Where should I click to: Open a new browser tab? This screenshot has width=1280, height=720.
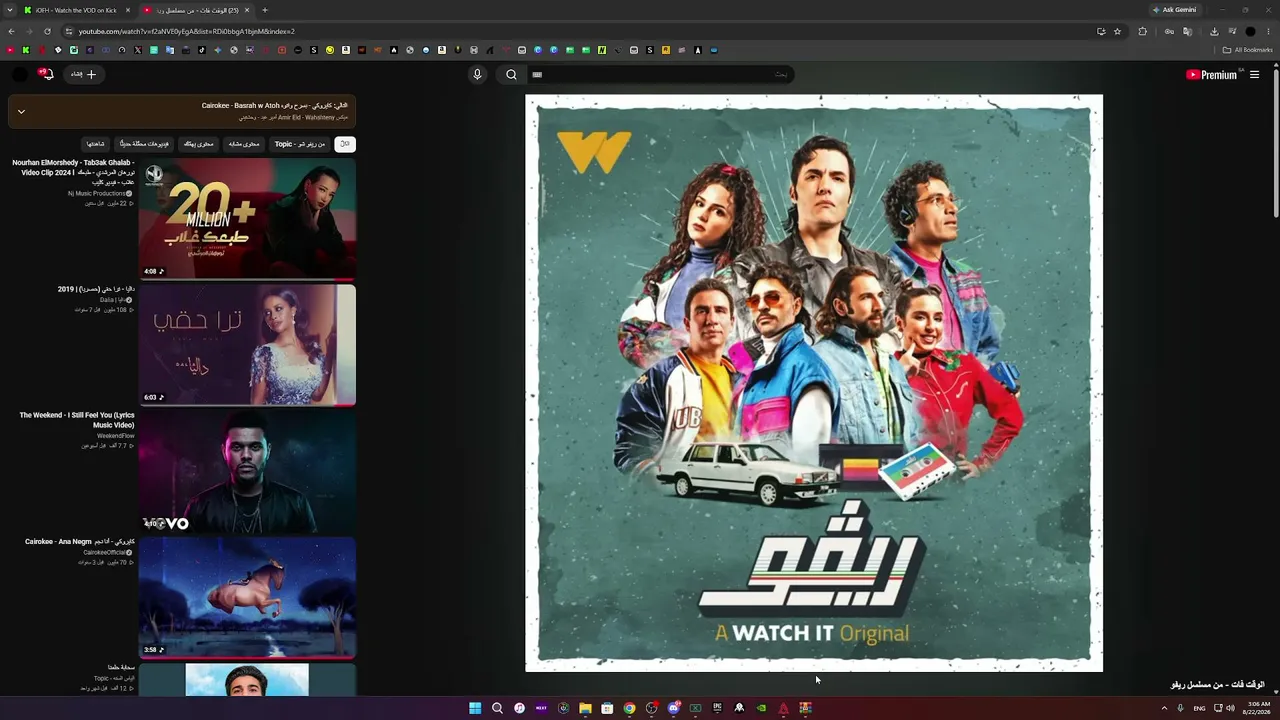tap(265, 10)
